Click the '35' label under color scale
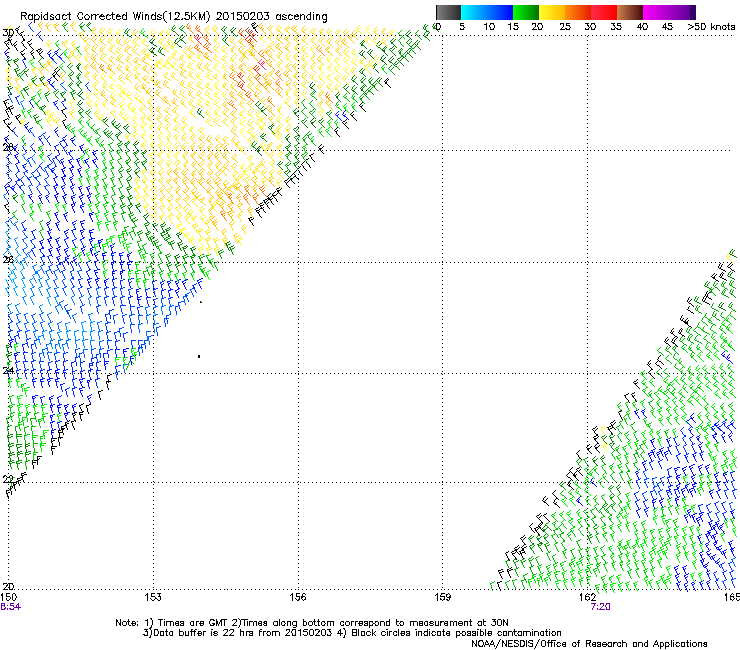Screen dimensions: 740x650 point(616,26)
